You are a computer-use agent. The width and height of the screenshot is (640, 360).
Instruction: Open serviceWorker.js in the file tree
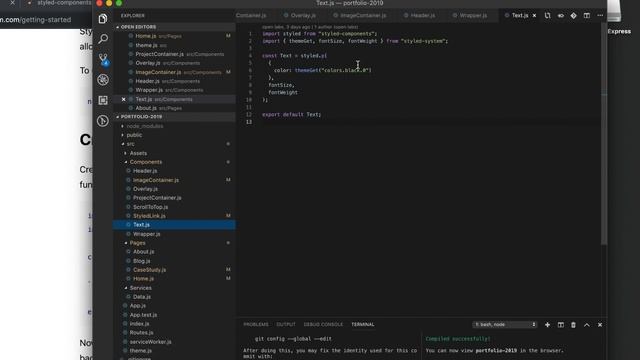click(175, 342)
